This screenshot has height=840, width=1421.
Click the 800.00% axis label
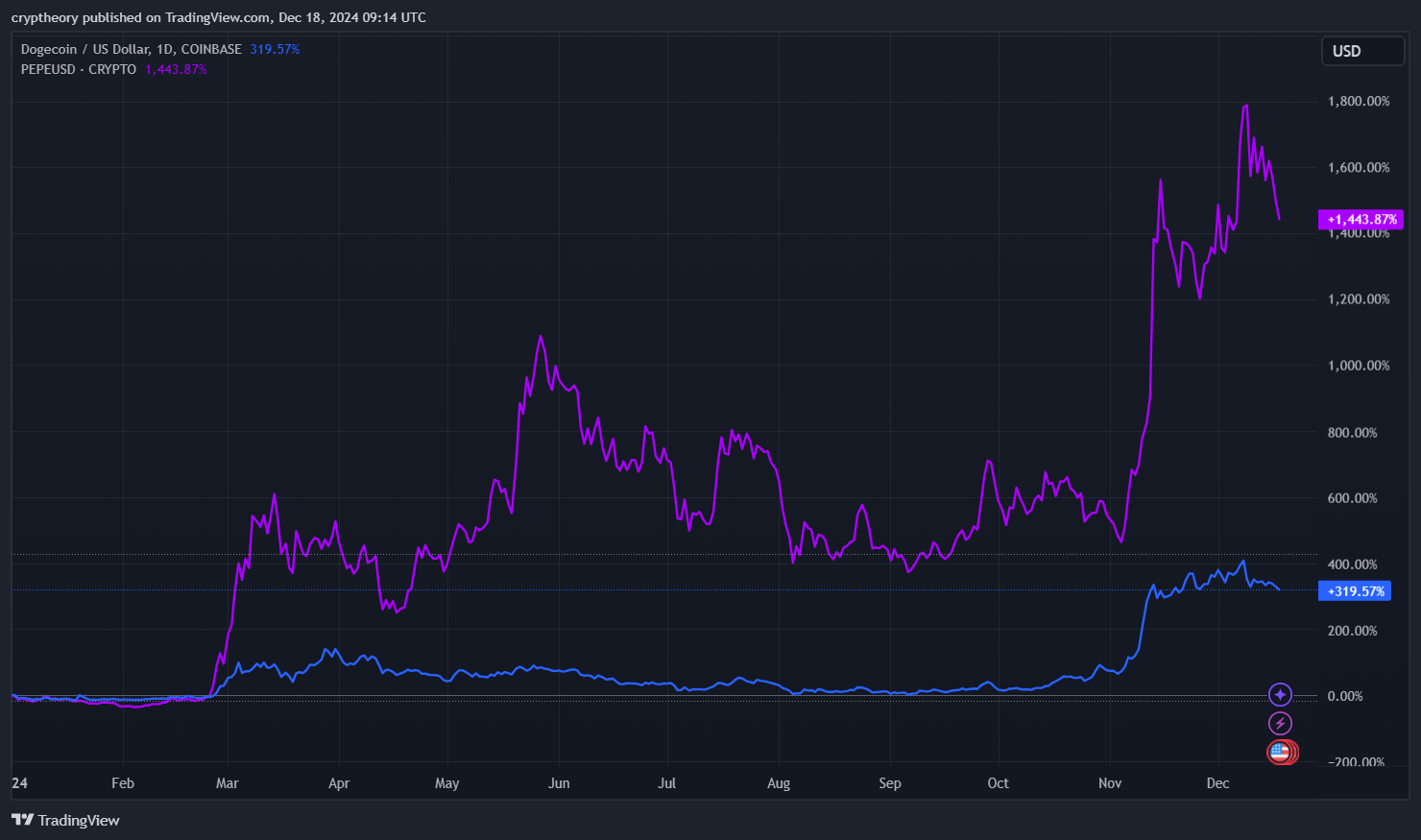click(x=1352, y=432)
